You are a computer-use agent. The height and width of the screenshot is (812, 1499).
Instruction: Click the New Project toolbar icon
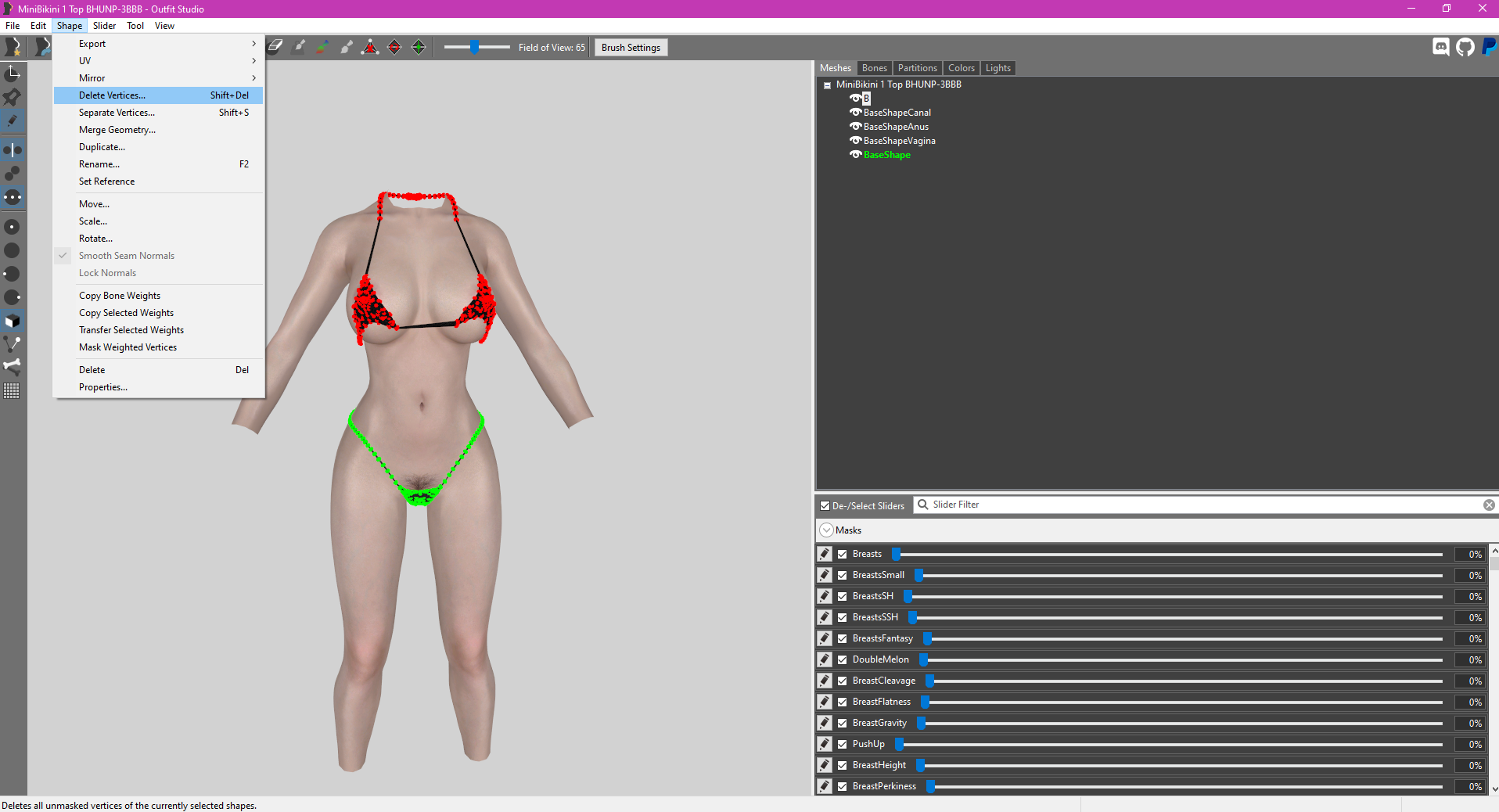pyautogui.click(x=13, y=47)
